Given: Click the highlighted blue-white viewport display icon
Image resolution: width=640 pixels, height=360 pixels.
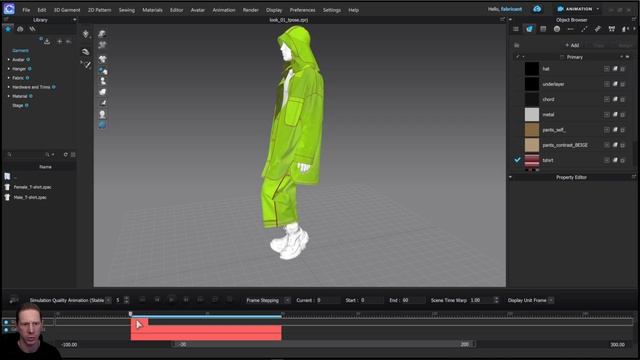Looking at the screenshot, I should 102,71.
